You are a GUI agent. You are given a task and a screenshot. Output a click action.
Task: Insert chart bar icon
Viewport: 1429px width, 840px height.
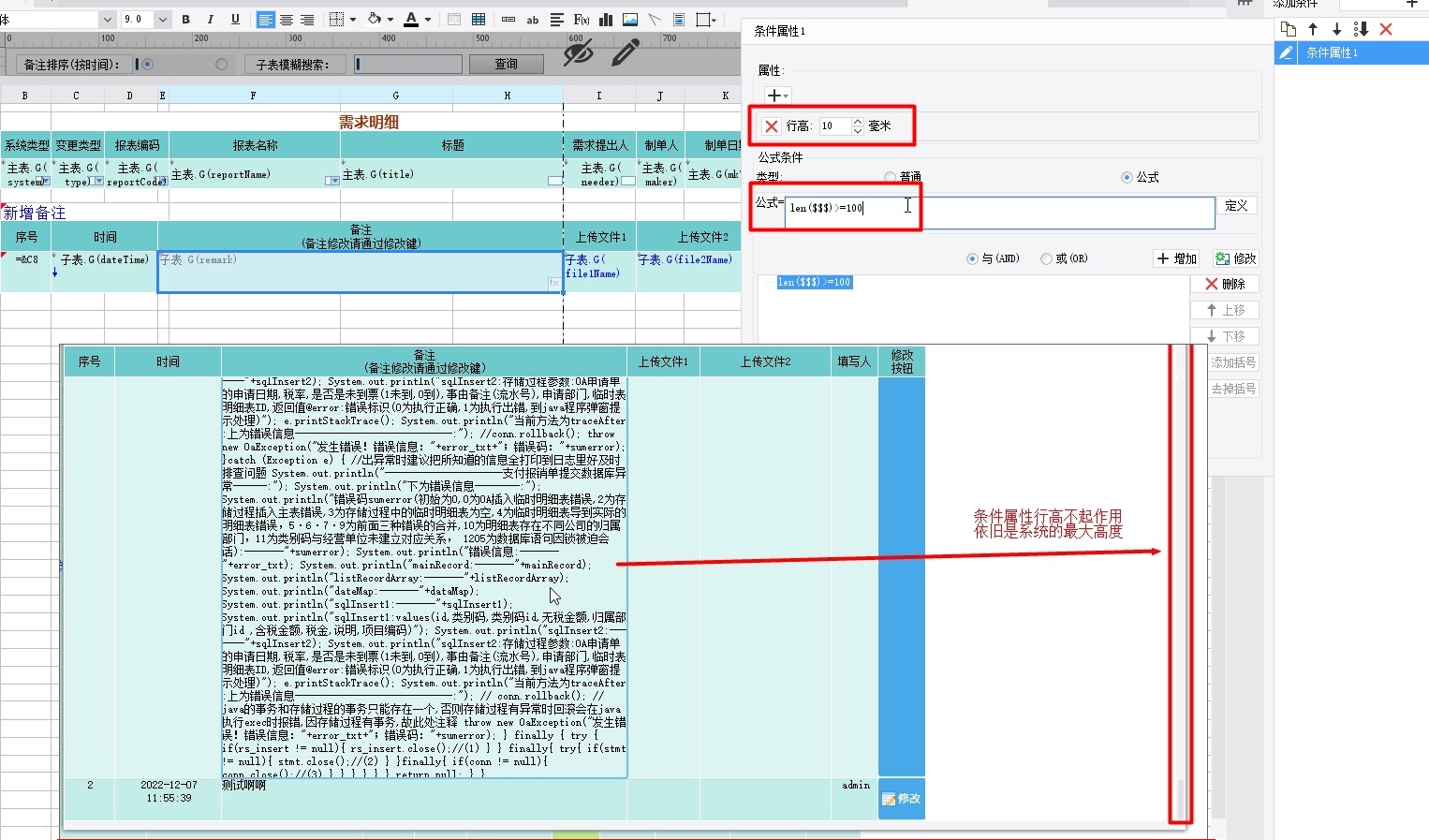606,19
